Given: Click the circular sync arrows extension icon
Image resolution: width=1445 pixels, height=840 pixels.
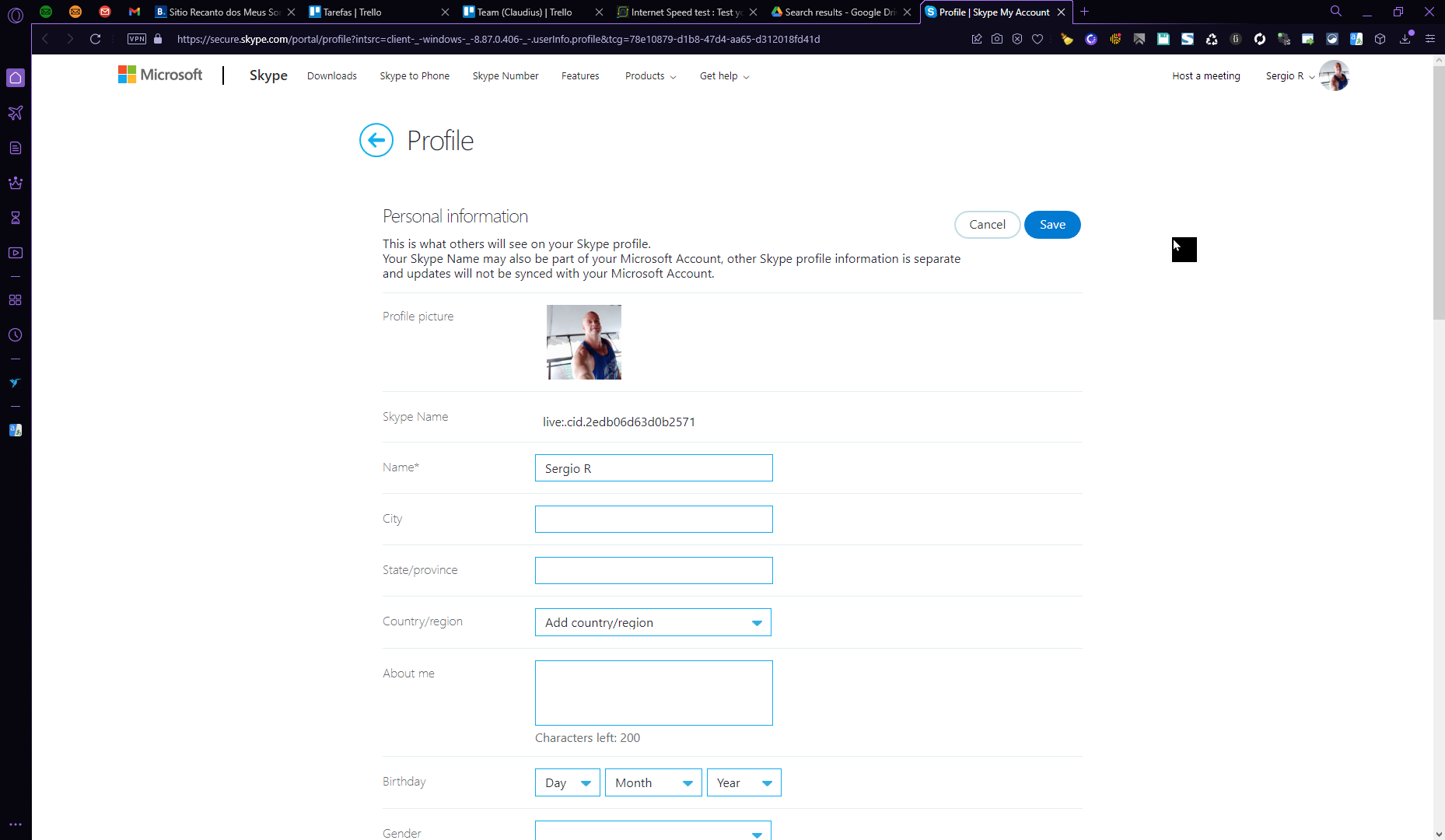Looking at the screenshot, I should click(1260, 39).
